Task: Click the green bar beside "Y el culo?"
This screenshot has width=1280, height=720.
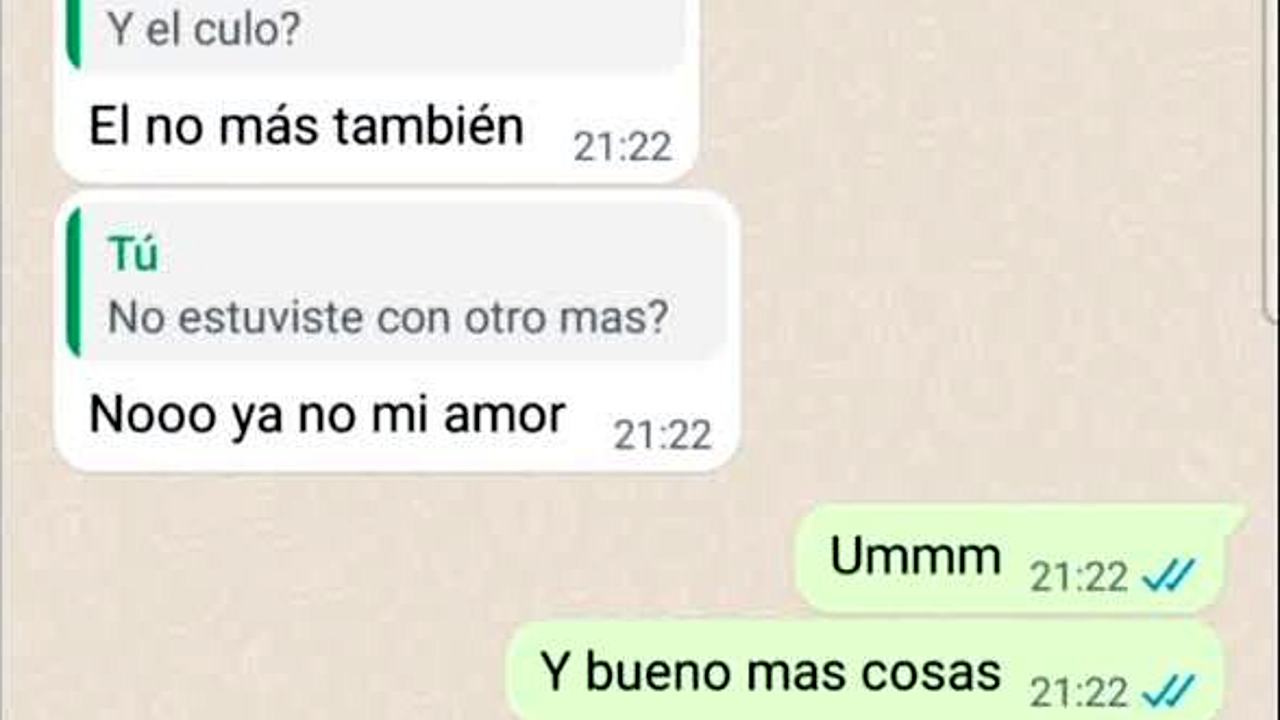Action: pyautogui.click(x=73, y=34)
